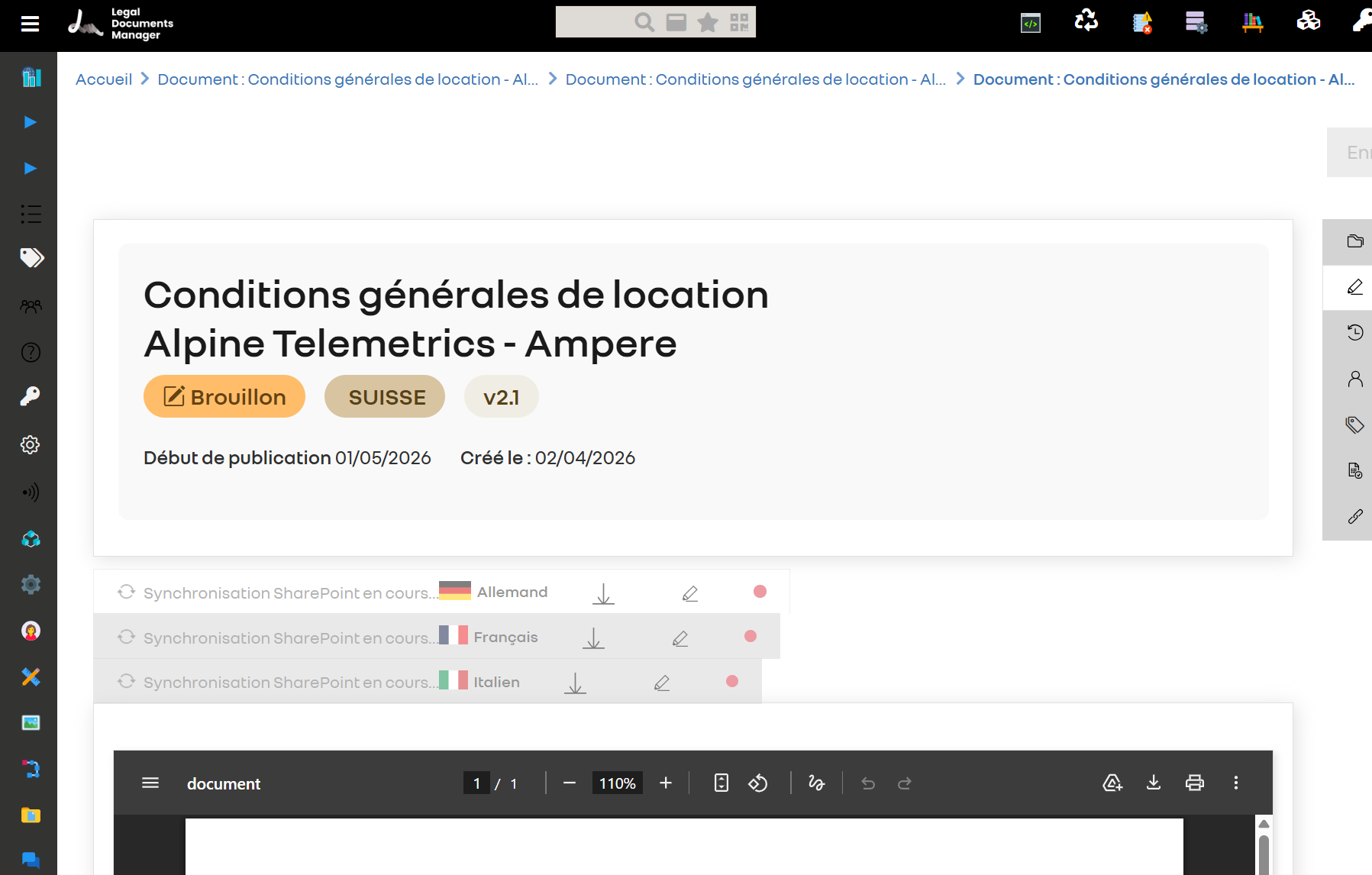Click the favorites star icon

(708, 22)
